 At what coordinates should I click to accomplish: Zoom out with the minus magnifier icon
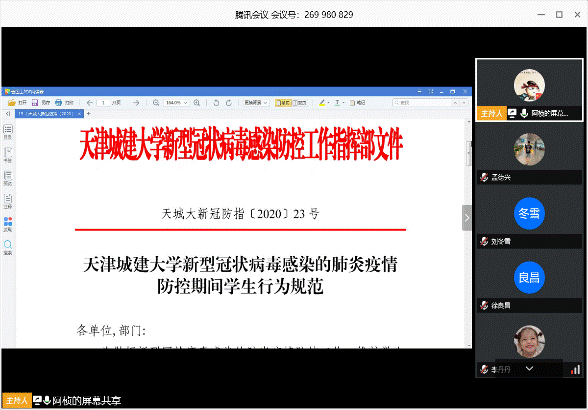pyautogui.click(x=156, y=102)
